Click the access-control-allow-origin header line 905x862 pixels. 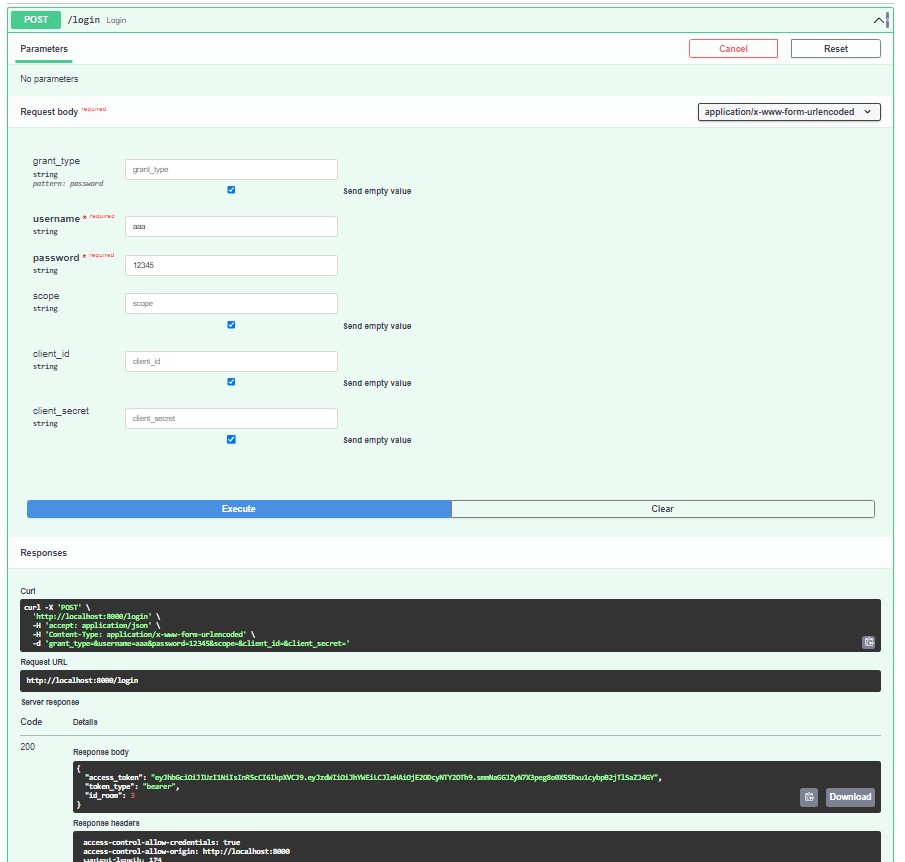click(x=186, y=852)
